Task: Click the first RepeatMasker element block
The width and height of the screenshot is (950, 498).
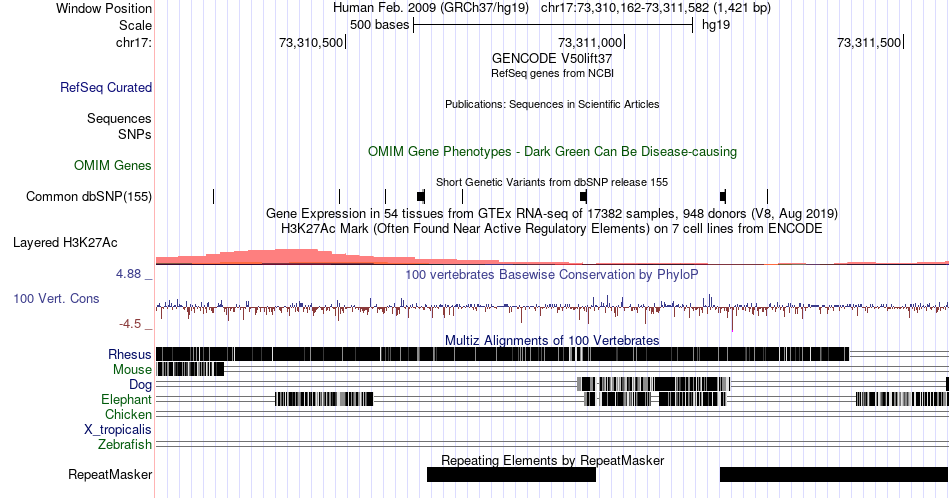Action: (511, 474)
